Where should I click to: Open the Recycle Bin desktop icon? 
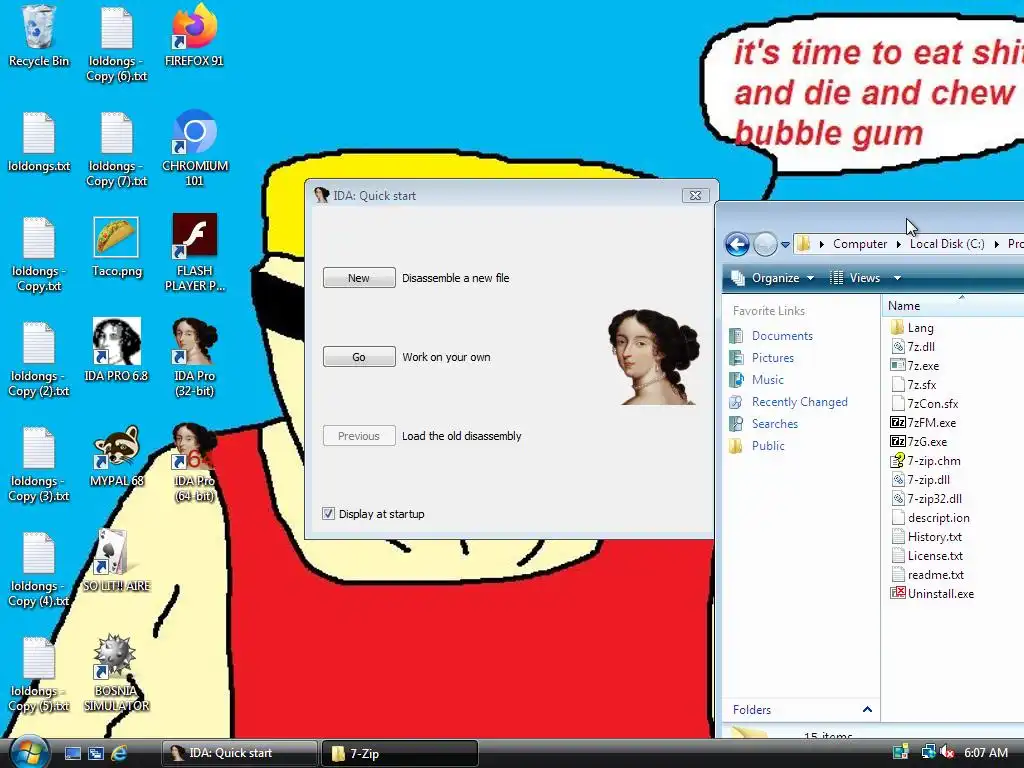pos(39,36)
